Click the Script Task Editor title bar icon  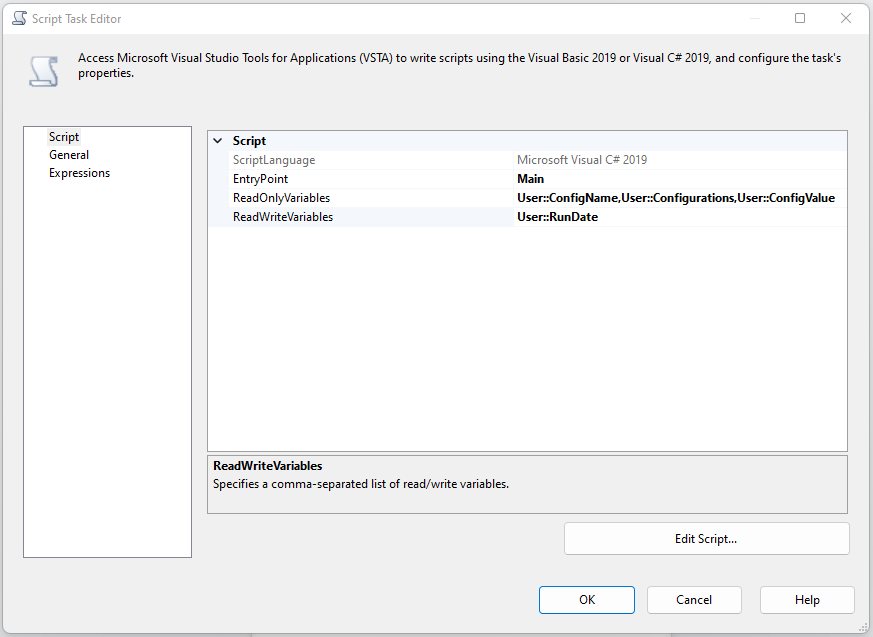tap(19, 18)
